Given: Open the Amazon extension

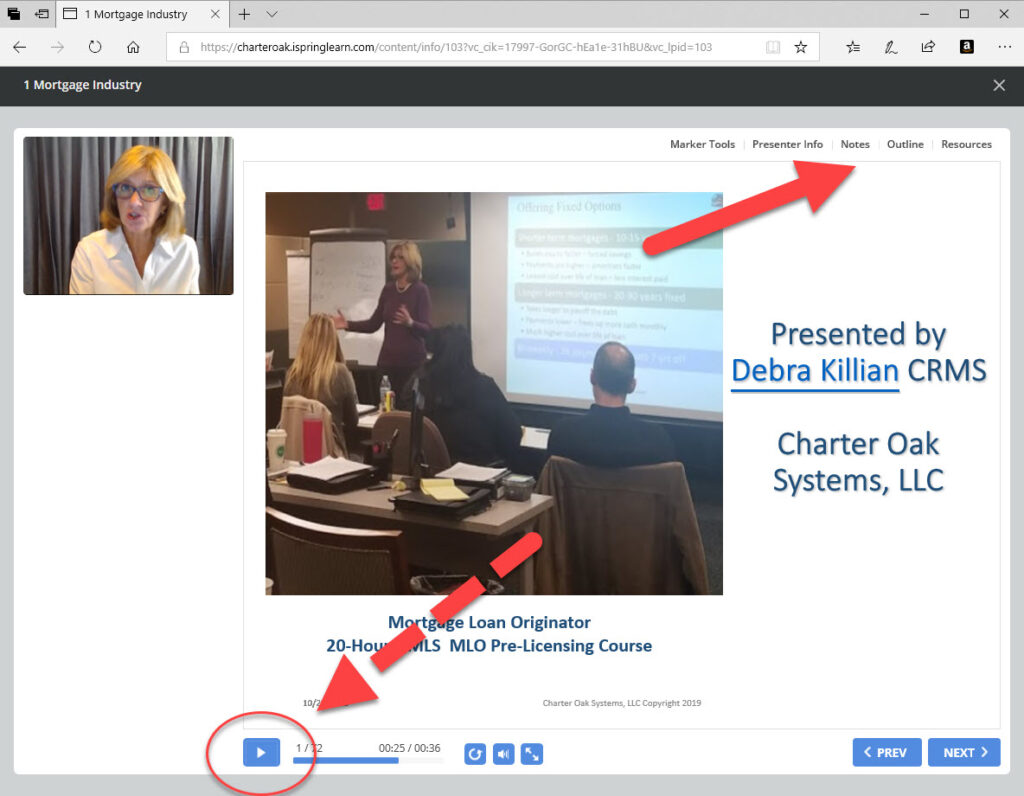Looking at the screenshot, I should (967, 47).
